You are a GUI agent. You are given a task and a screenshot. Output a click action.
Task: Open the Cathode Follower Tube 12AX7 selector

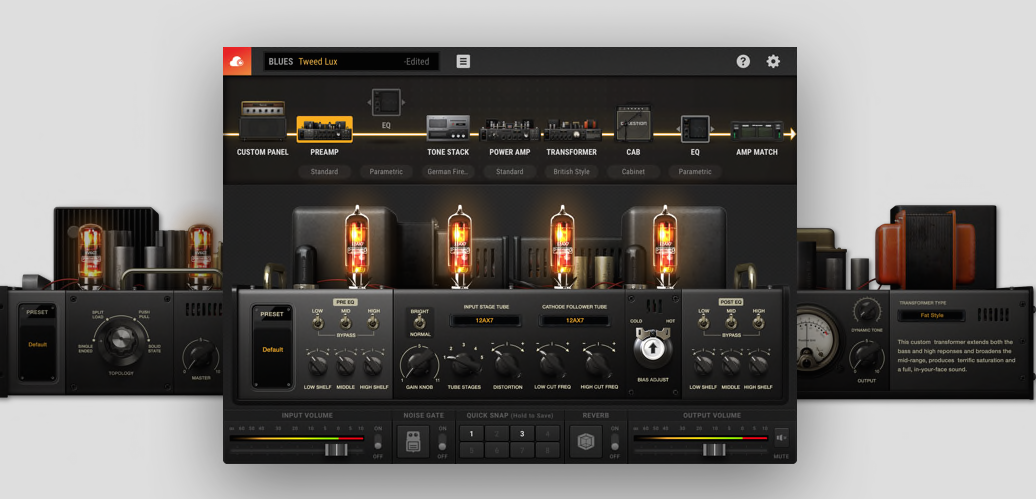[x=574, y=321]
